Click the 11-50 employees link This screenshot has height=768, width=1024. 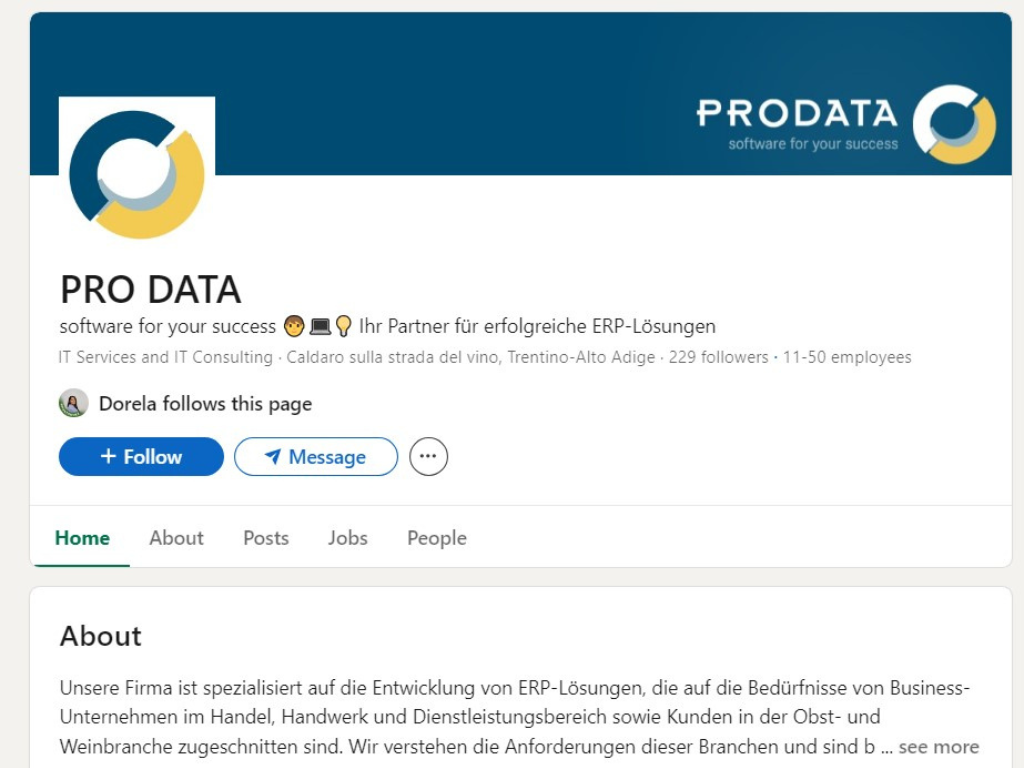[x=847, y=357]
